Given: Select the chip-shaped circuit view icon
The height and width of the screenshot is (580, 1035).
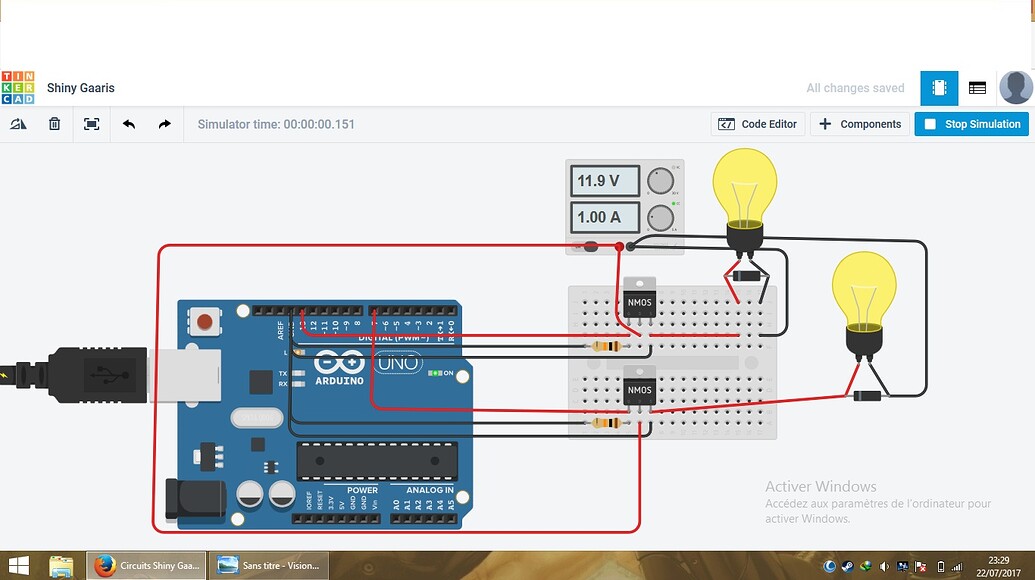Looking at the screenshot, I should tap(938, 87).
